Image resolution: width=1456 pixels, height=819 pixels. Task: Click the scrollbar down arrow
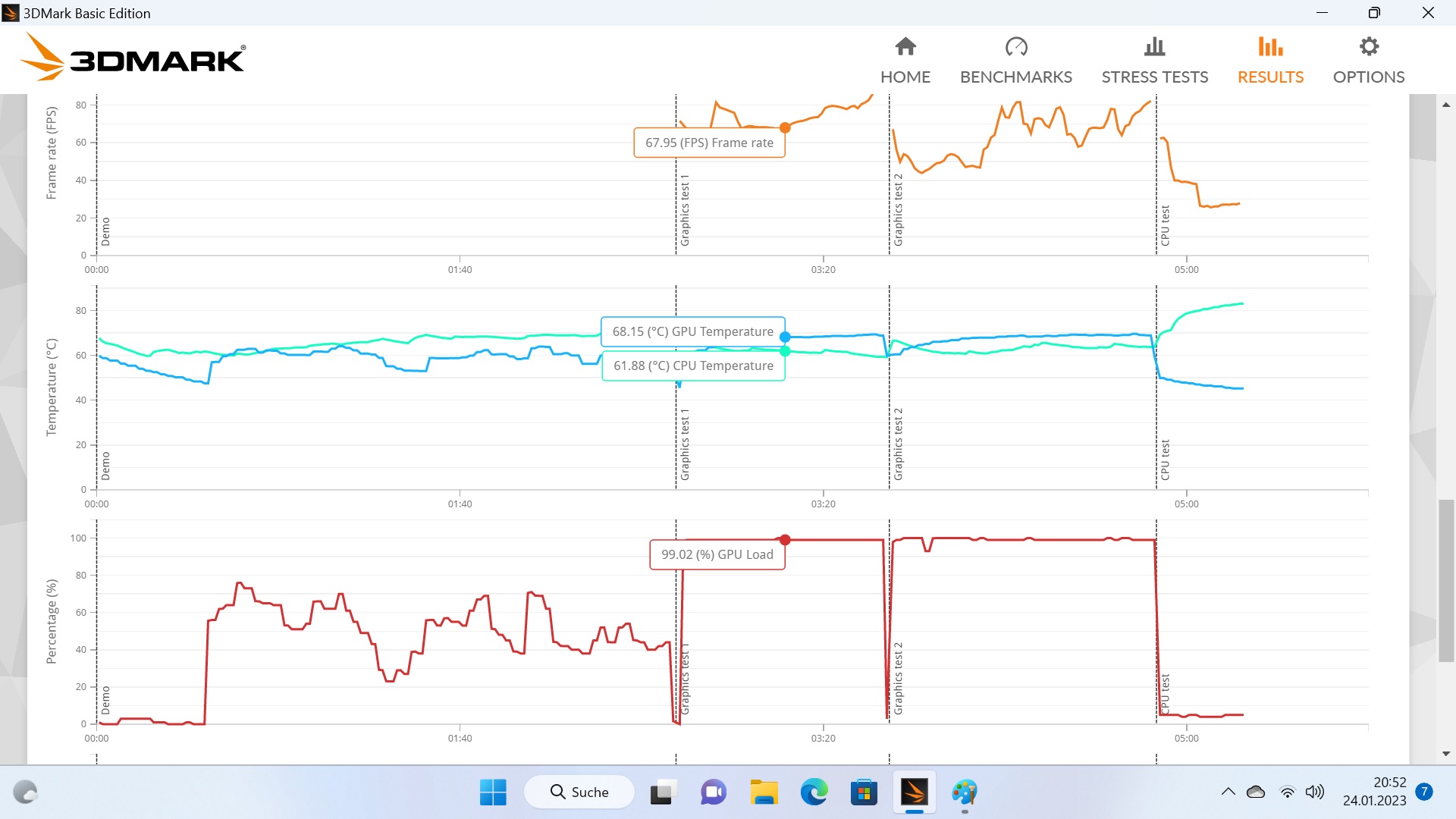[x=1446, y=754]
